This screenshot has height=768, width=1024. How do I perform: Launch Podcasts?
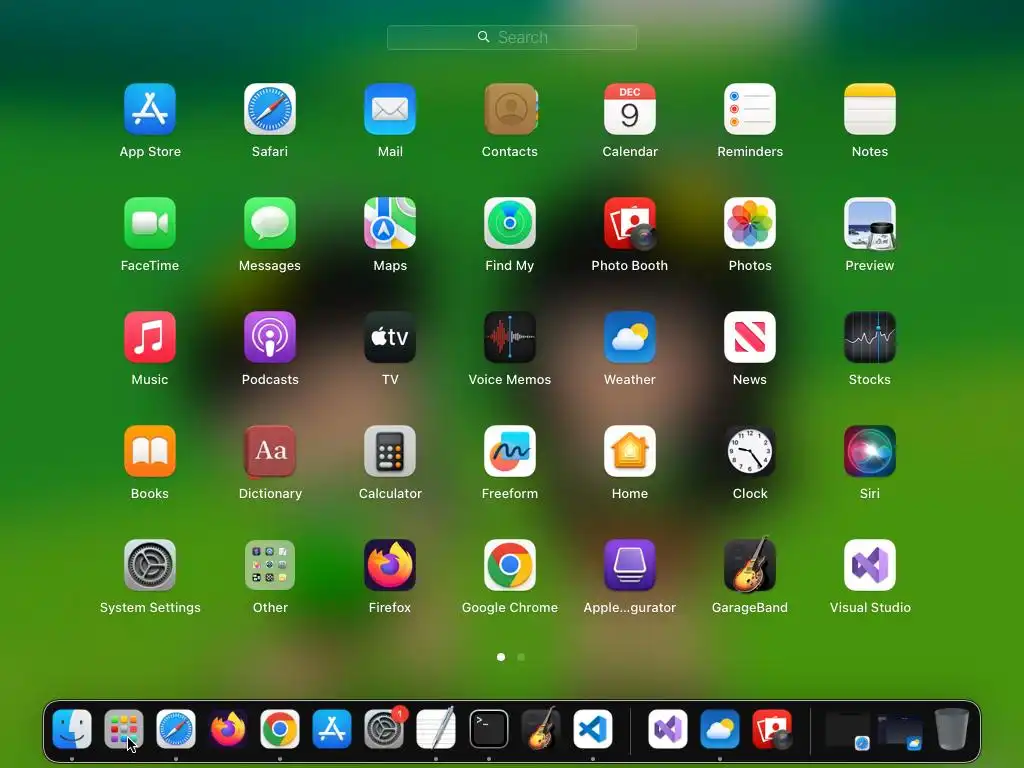point(270,337)
